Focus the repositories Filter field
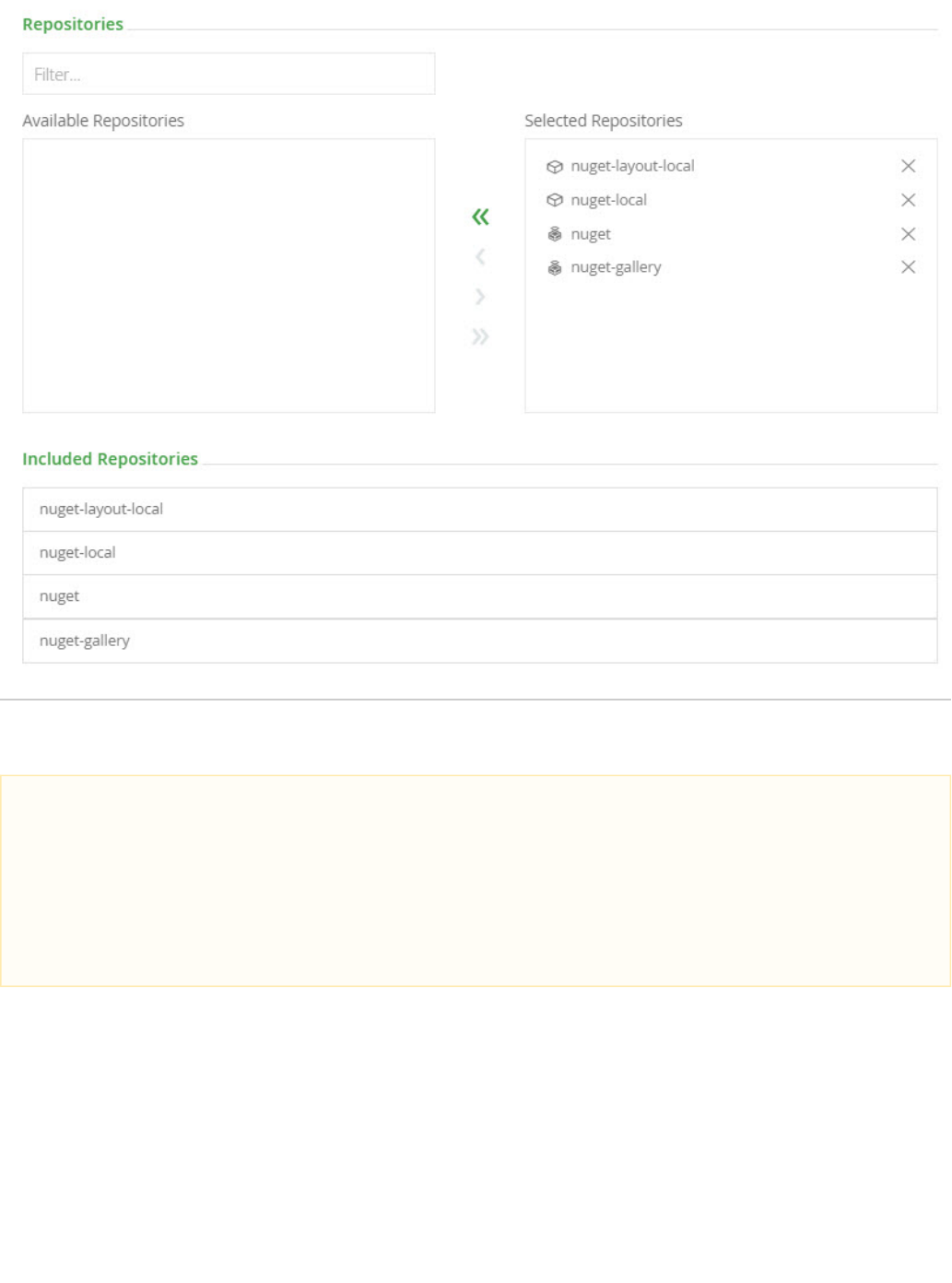This screenshot has height=1283, width=952. pyautogui.click(x=229, y=74)
